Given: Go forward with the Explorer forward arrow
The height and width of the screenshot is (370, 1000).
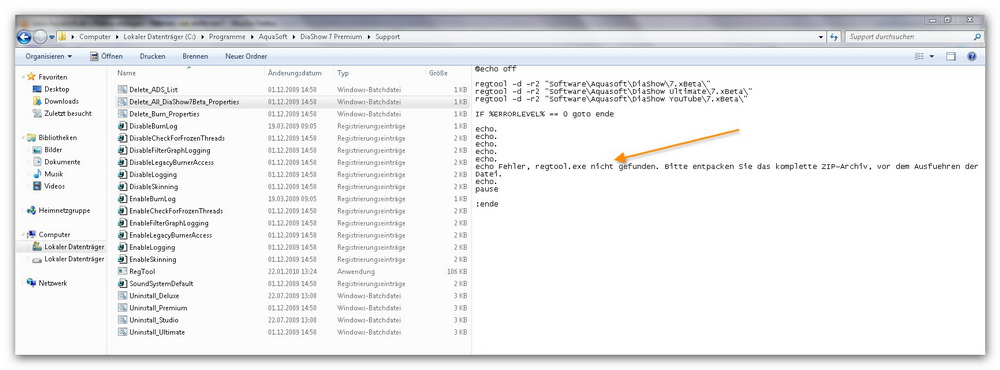Looking at the screenshot, I should [x=40, y=37].
